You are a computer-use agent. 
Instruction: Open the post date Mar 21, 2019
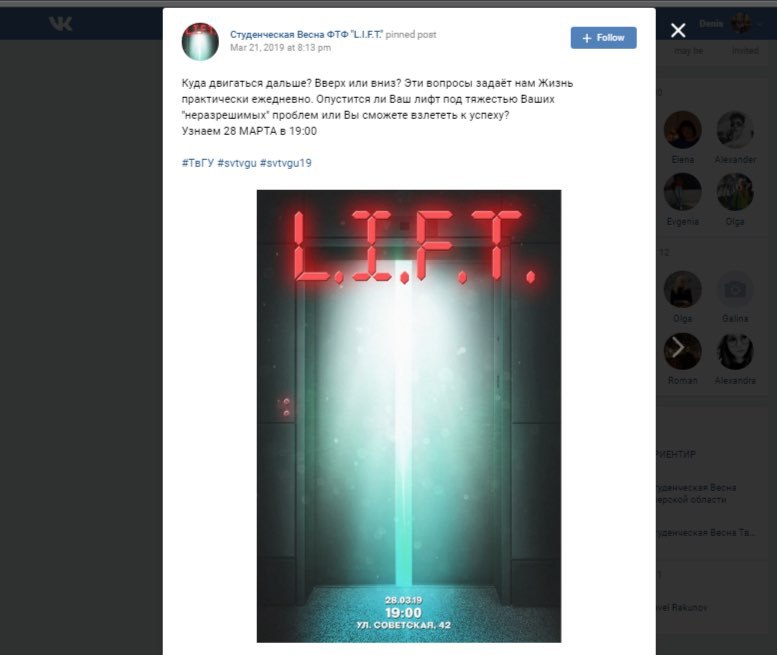click(x=280, y=48)
